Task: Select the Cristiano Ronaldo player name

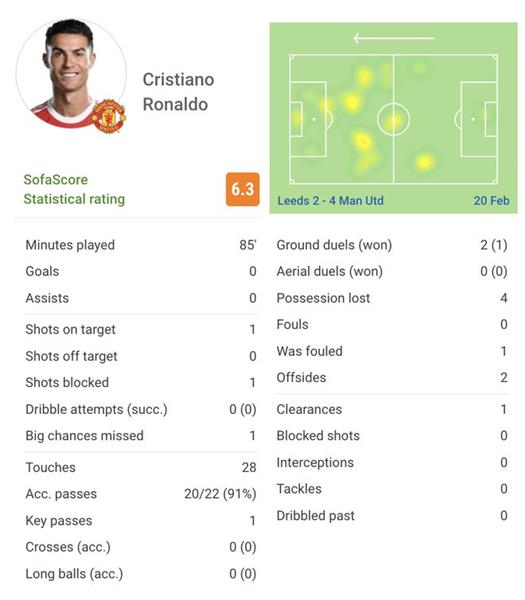Action: click(178, 92)
